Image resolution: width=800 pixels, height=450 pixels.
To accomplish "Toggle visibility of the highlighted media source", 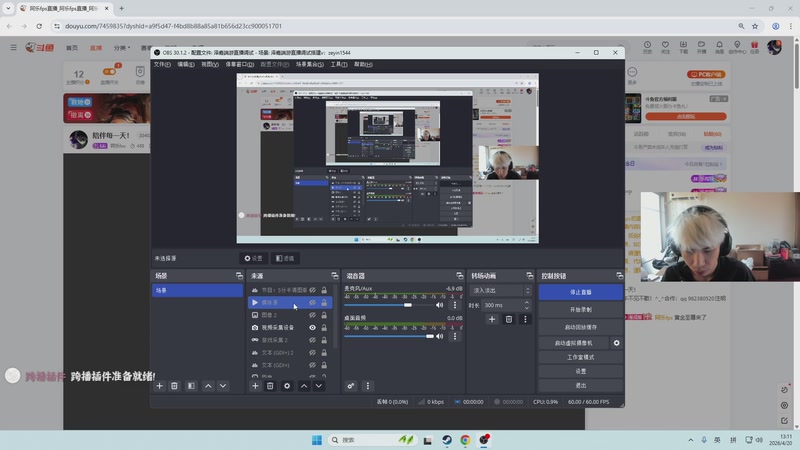I will click(312, 303).
